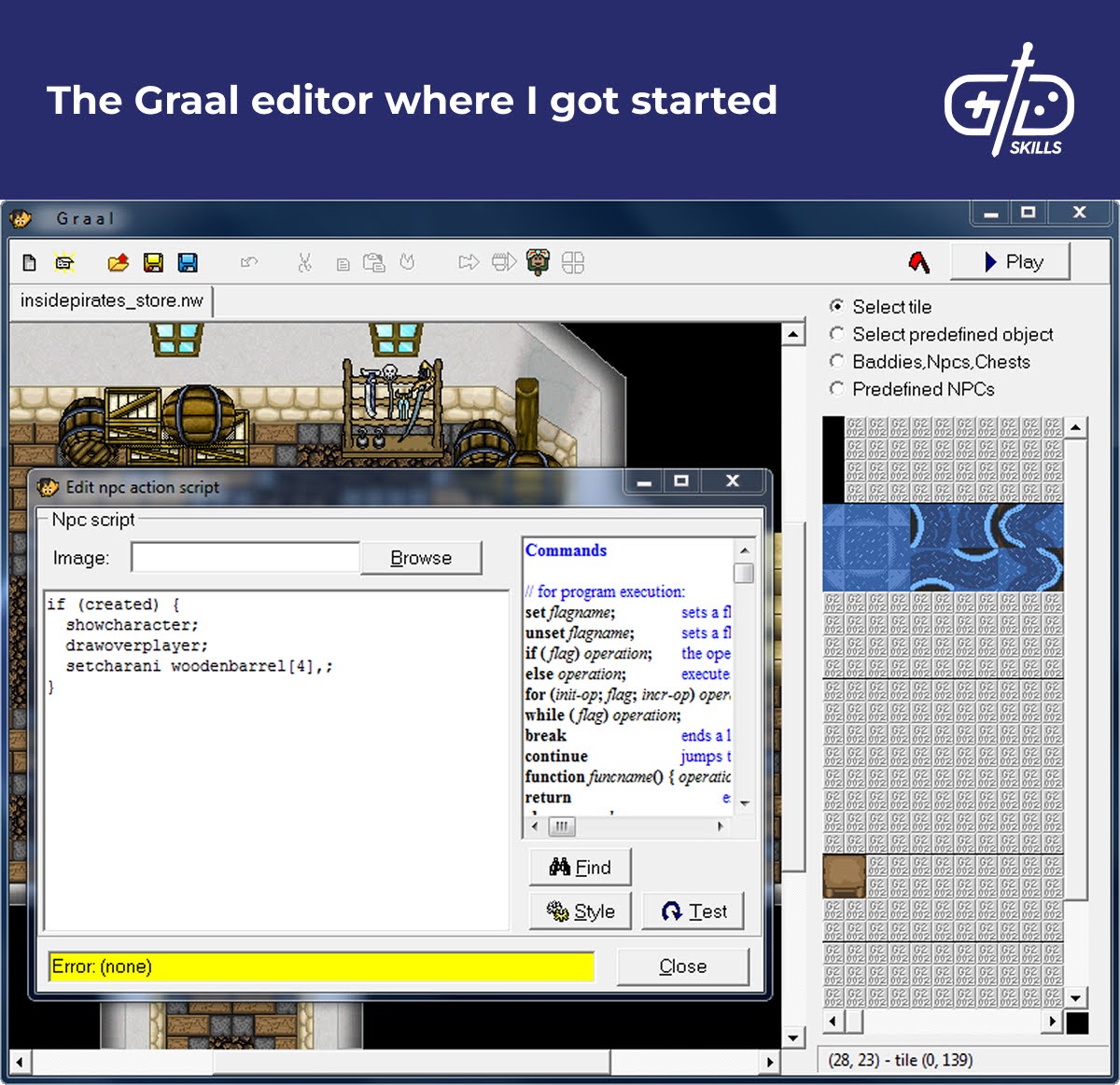The image size is (1120, 1085).
Task: Click Browse for the npc image
Action: click(x=421, y=558)
